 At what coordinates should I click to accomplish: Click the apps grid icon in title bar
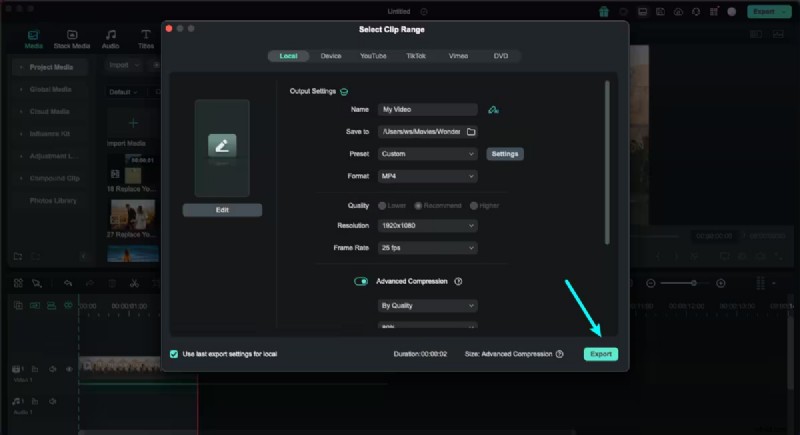point(714,11)
